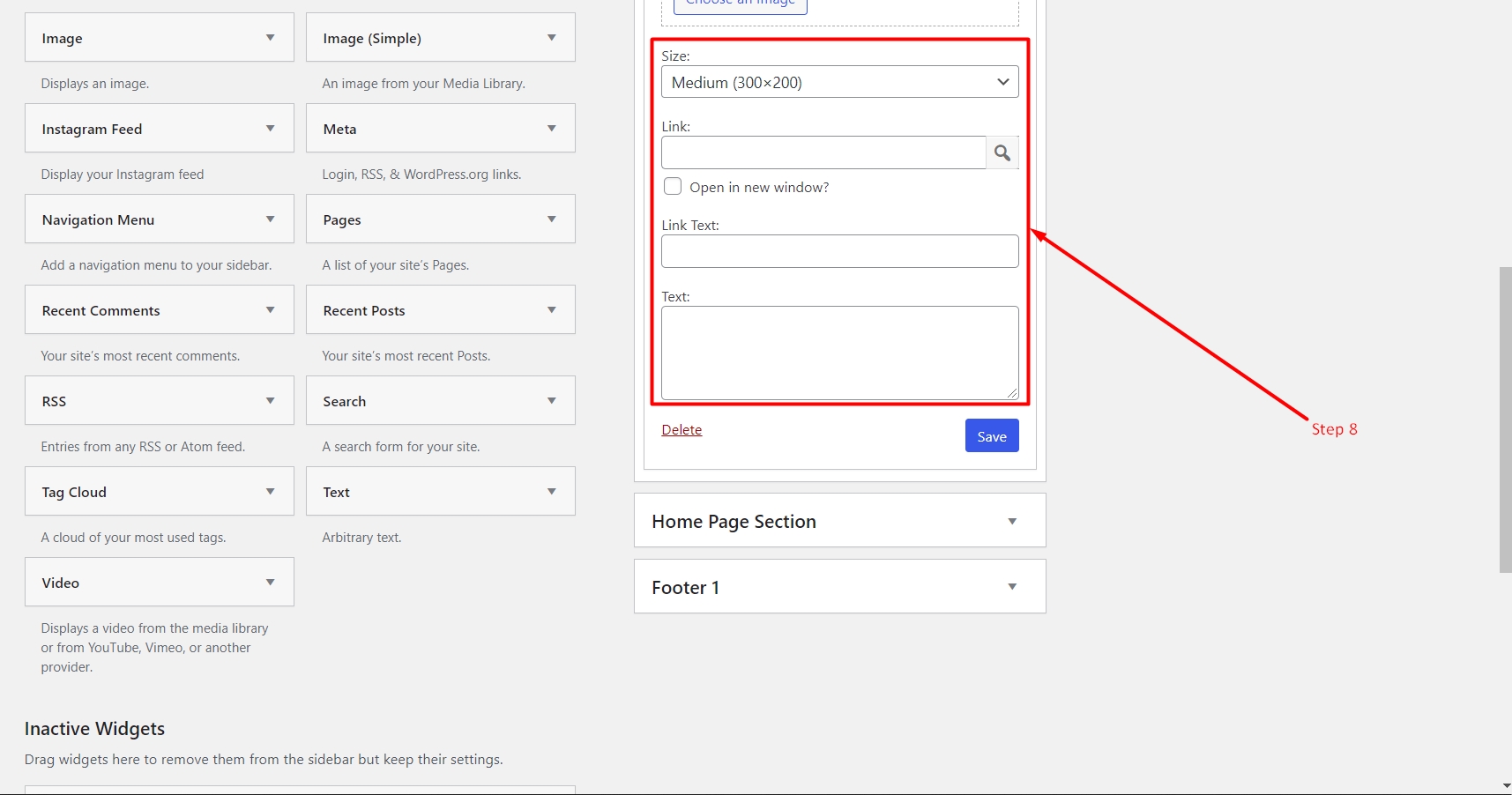Expand the Image widget arrow
The width and height of the screenshot is (1512, 795).
pos(271,38)
